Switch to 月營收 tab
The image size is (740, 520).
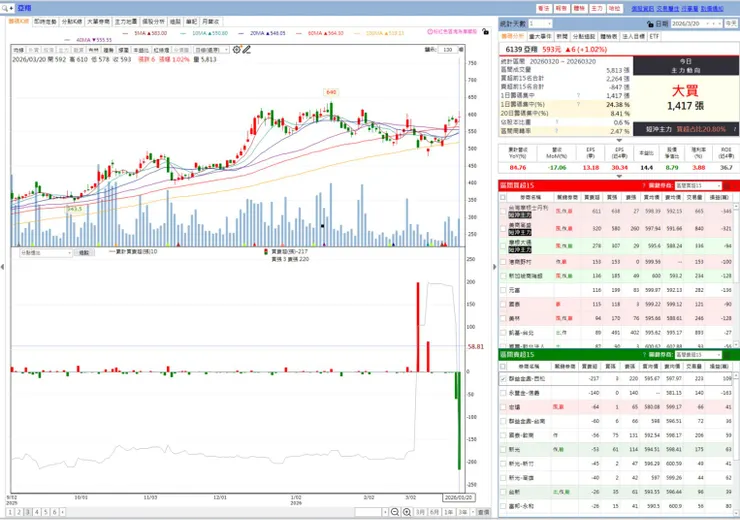pyautogui.click(x=210, y=22)
